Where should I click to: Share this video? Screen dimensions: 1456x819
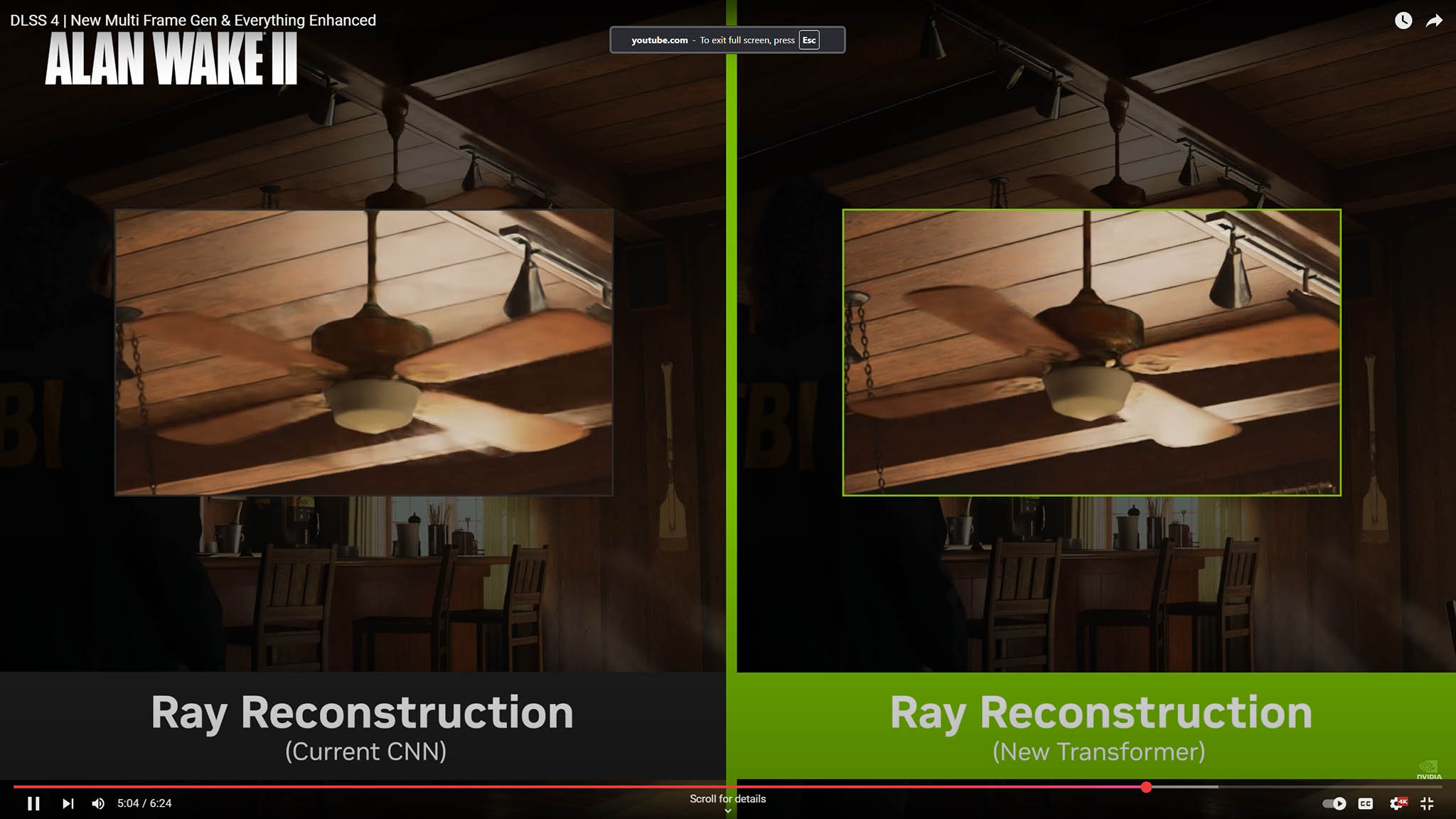(x=1435, y=21)
